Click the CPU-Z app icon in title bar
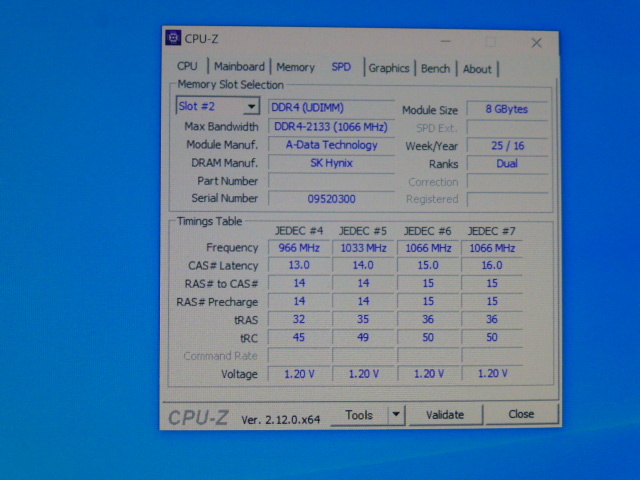The width and height of the screenshot is (640, 480). (173, 38)
